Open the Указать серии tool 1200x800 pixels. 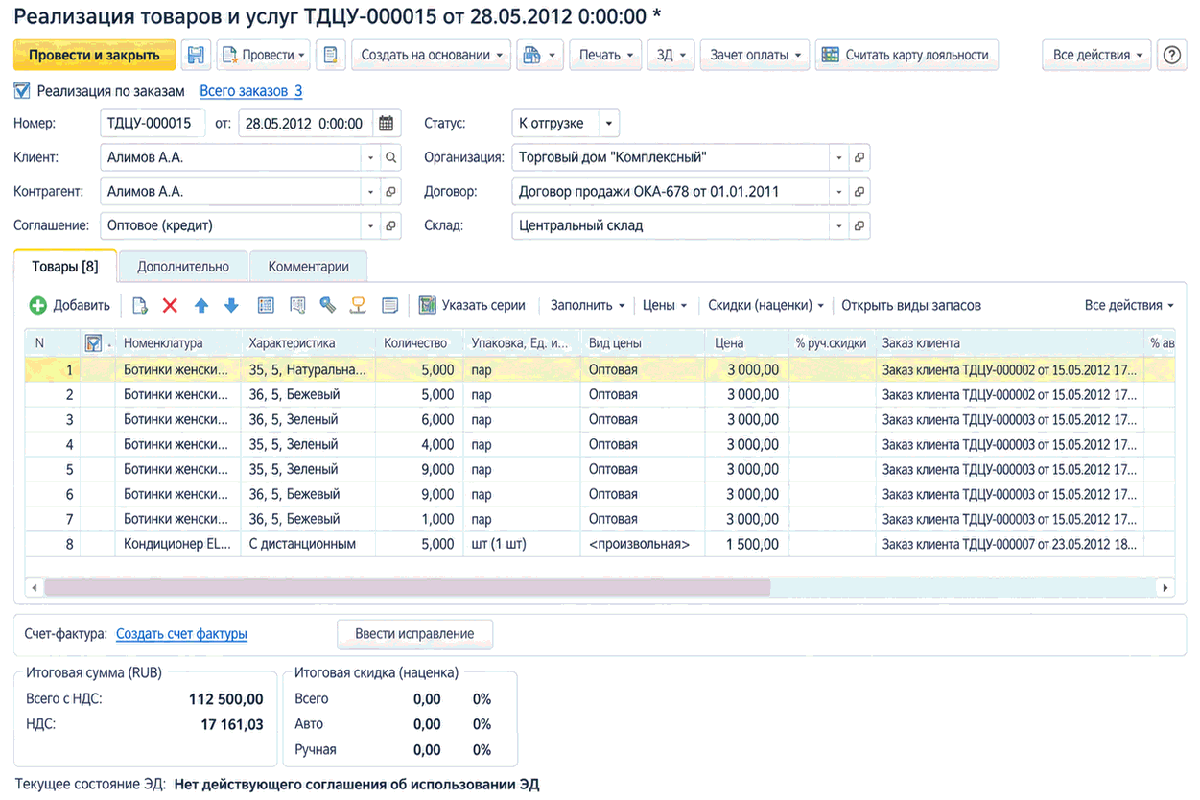[471, 305]
